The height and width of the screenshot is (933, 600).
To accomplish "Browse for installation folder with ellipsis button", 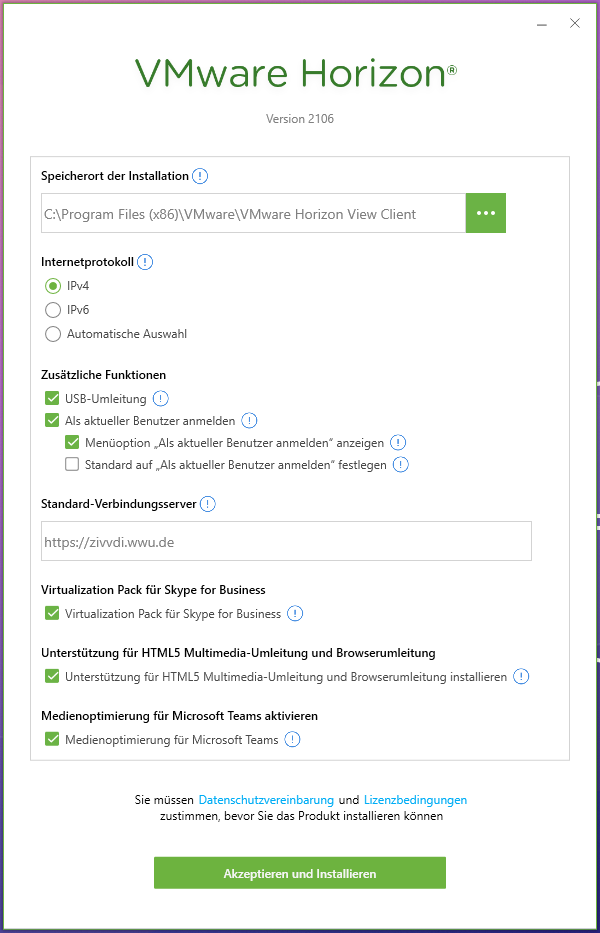I will [486, 213].
